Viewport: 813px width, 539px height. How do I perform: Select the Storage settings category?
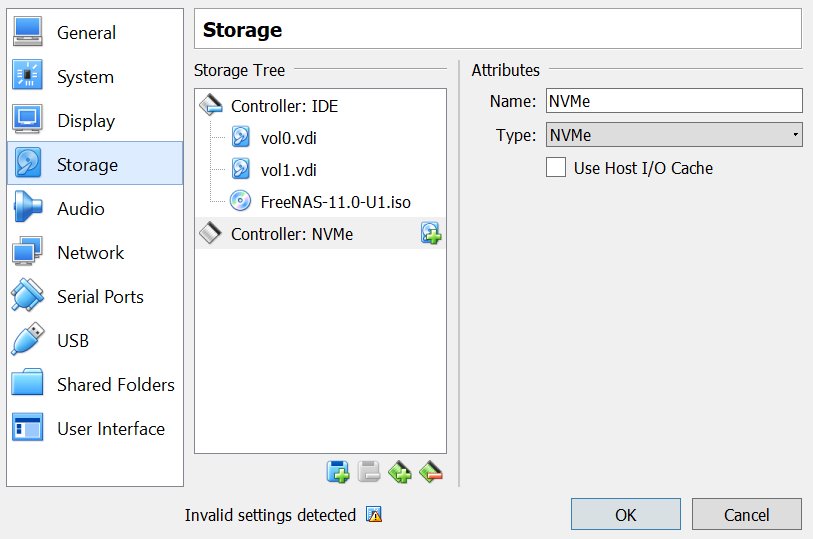pos(95,163)
